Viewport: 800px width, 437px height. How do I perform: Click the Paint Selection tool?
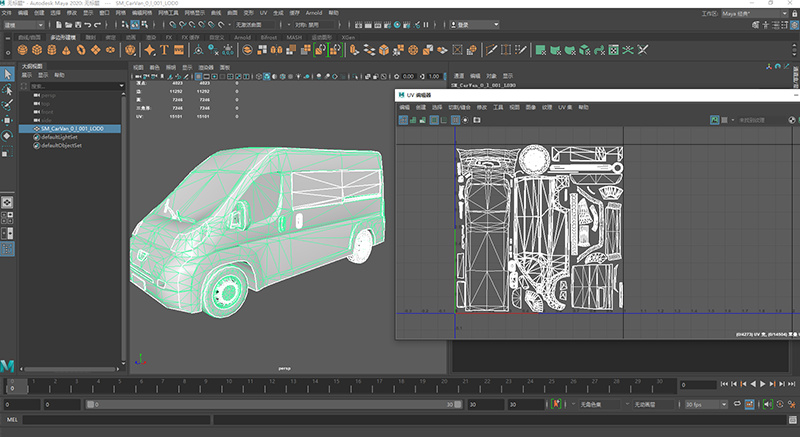click(7, 104)
